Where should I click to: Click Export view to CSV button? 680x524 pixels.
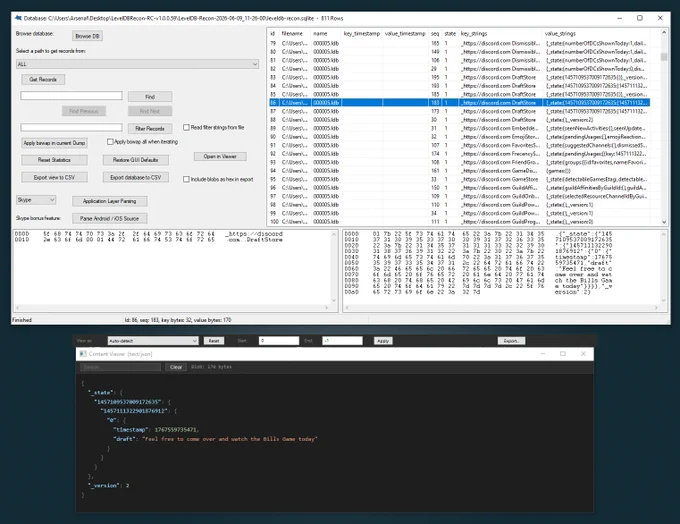(x=54, y=177)
